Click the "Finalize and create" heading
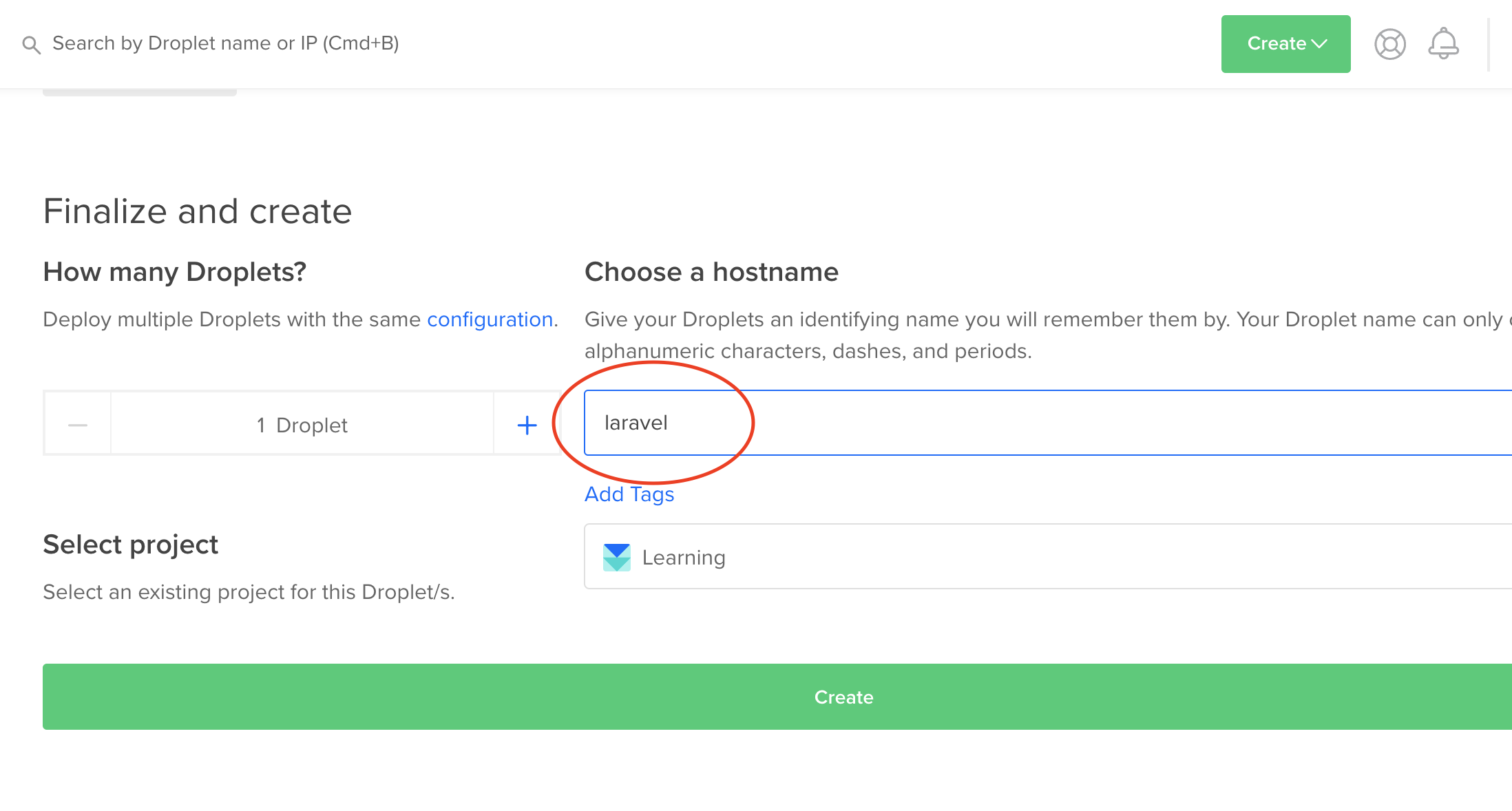Viewport: 1512px width, 811px height. pos(198,211)
